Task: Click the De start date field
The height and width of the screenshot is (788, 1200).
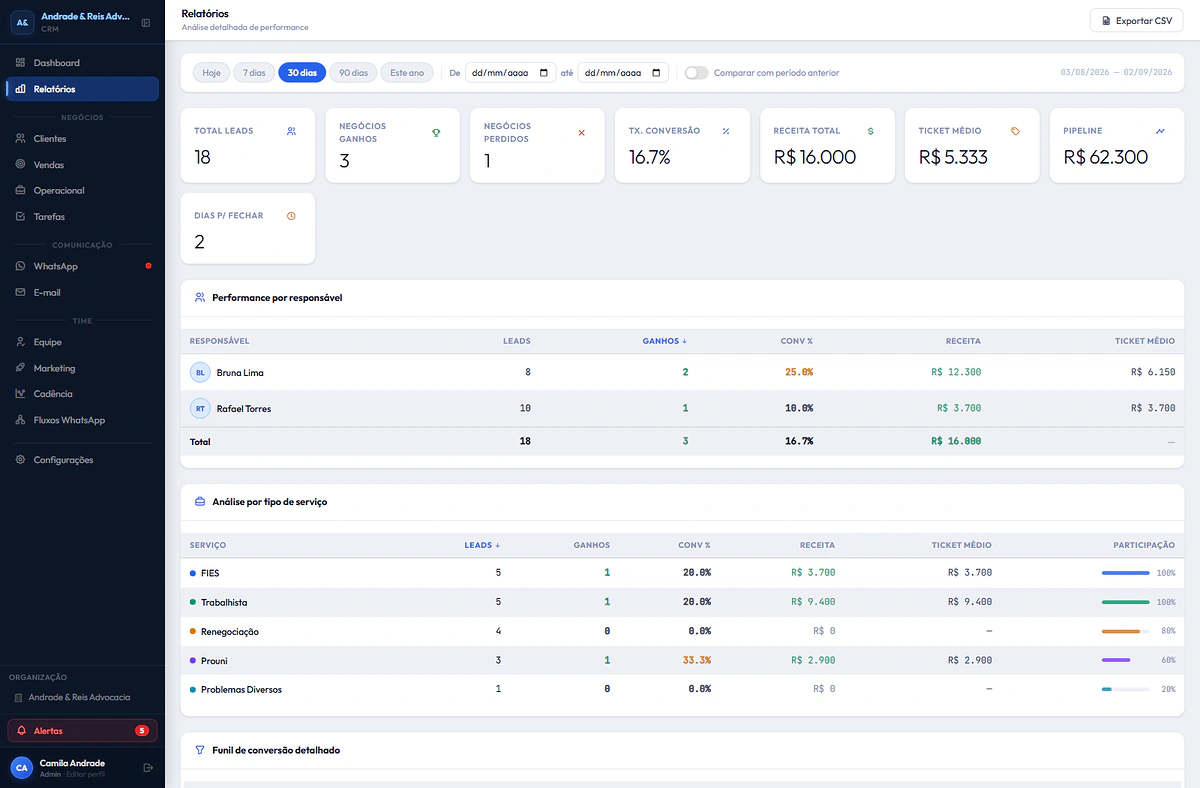Action: [x=510, y=73]
